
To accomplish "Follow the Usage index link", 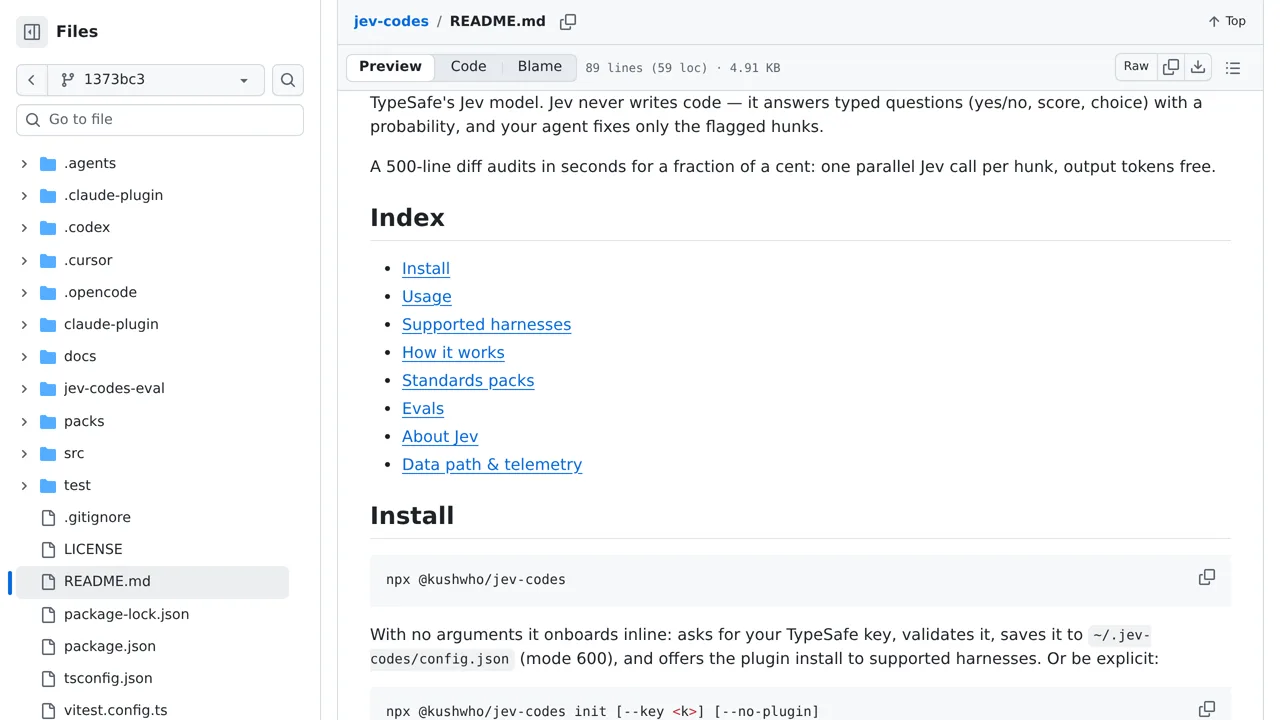I will [427, 297].
